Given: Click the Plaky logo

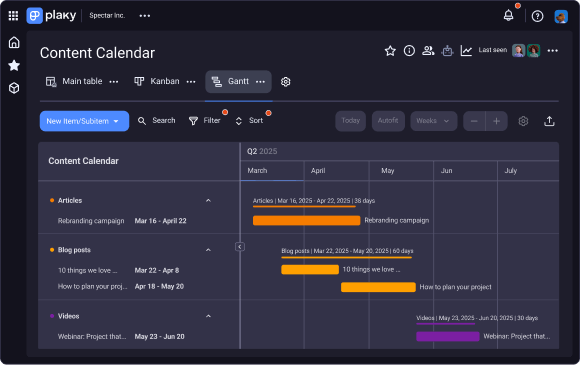Looking at the screenshot, I should (51, 16).
